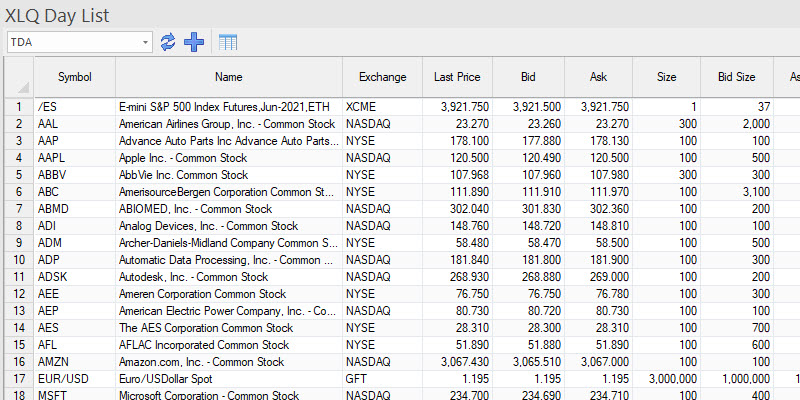Click the Amazon.com, Inc. name cell
800x400 pixels.
pos(229,362)
